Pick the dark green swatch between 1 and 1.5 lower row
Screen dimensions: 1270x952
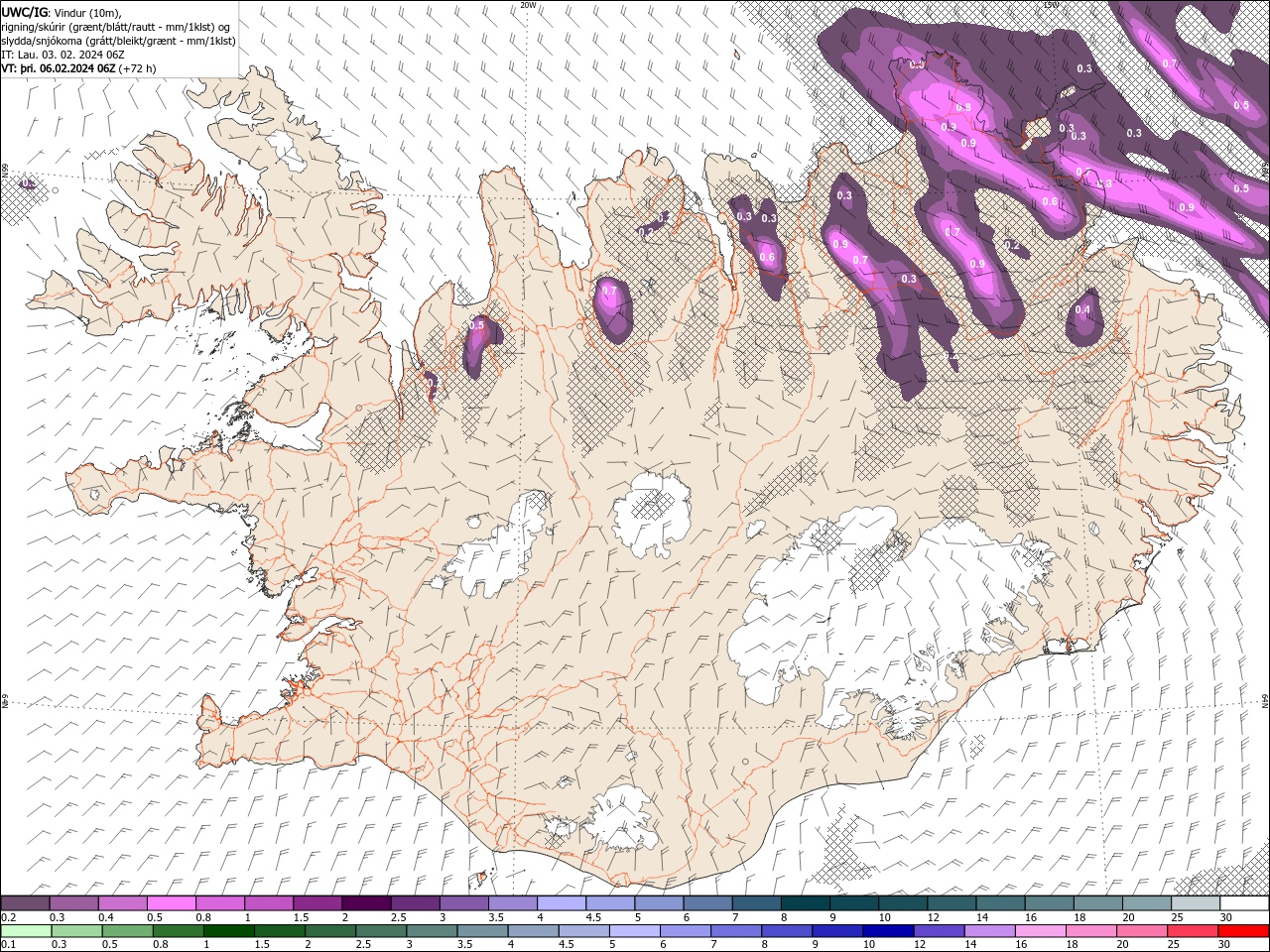[228, 931]
